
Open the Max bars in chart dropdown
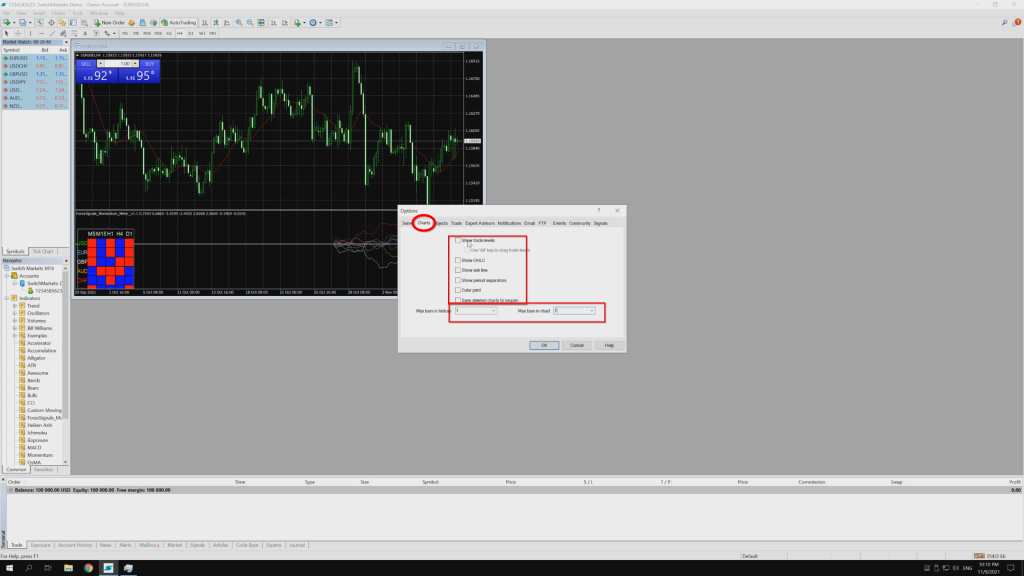pyautogui.click(x=592, y=311)
